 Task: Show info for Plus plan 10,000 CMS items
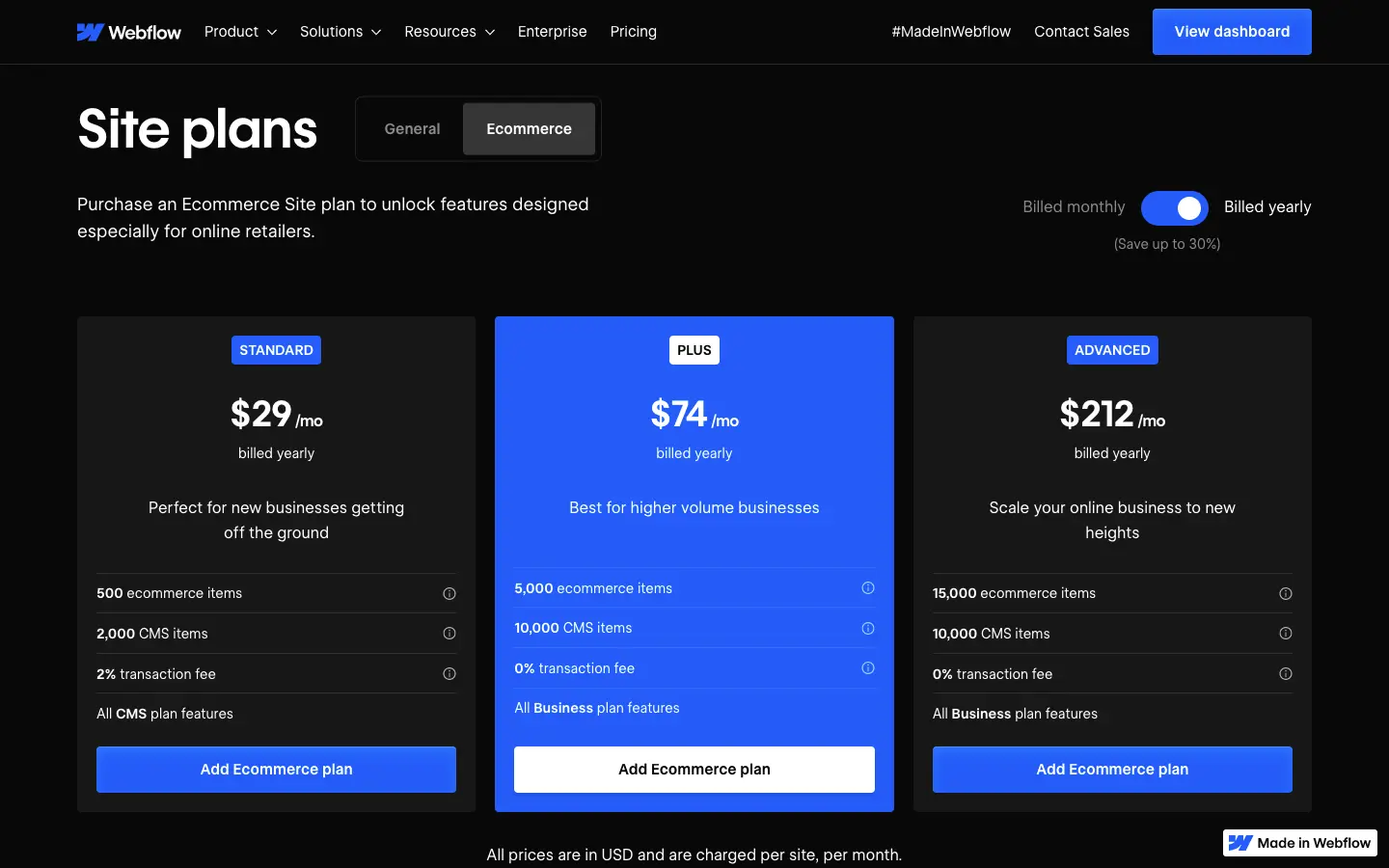(x=868, y=629)
